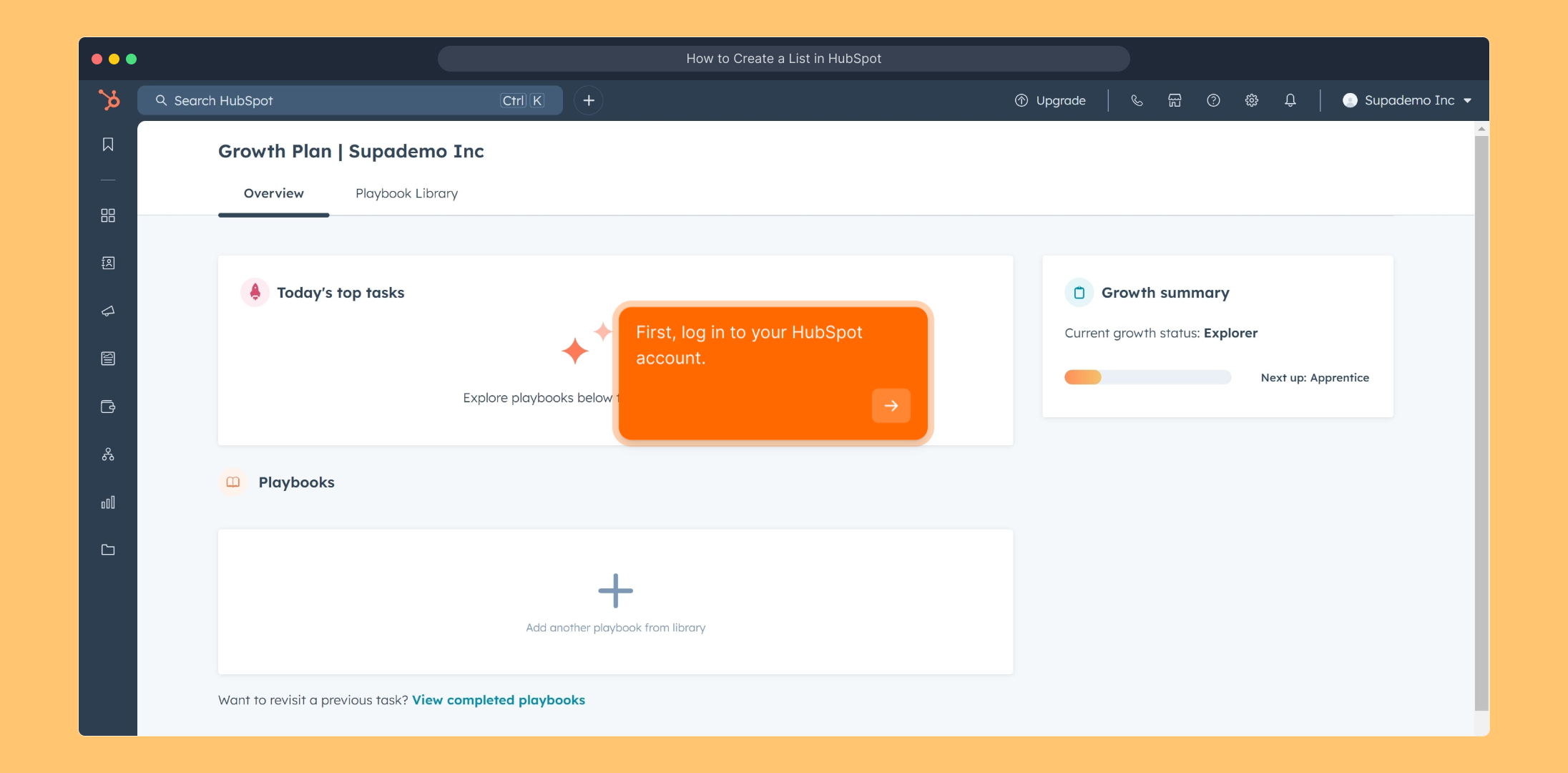
Task: Open the Content sidebar icon
Action: pyautogui.click(x=108, y=359)
